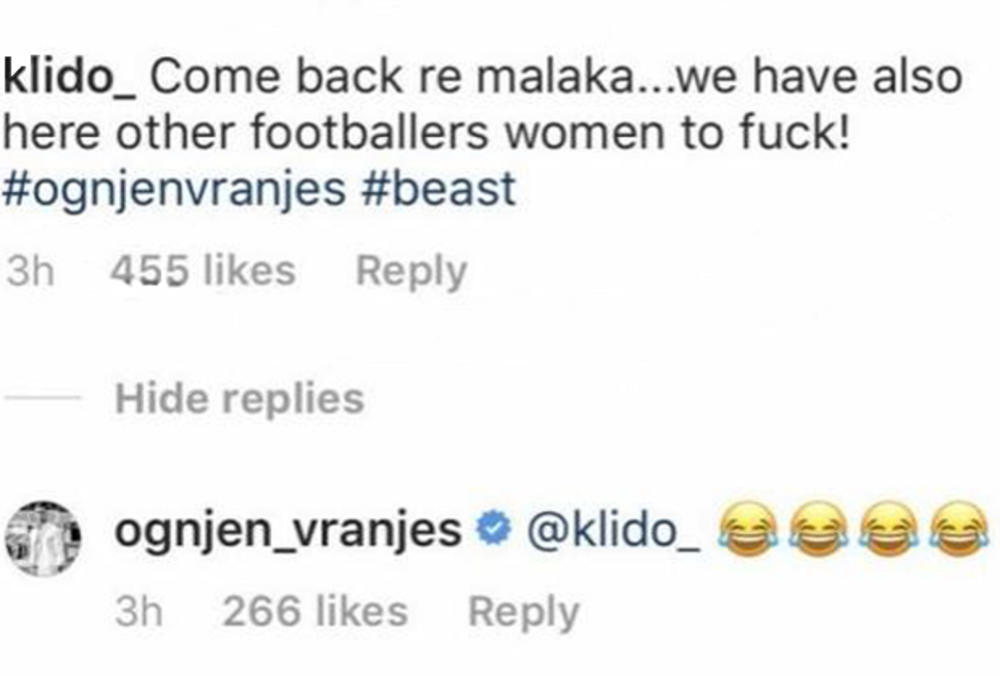This screenshot has height=676, width=1000.
Task: Click the blue verified badge icon
Action: (x=494, y=530)
